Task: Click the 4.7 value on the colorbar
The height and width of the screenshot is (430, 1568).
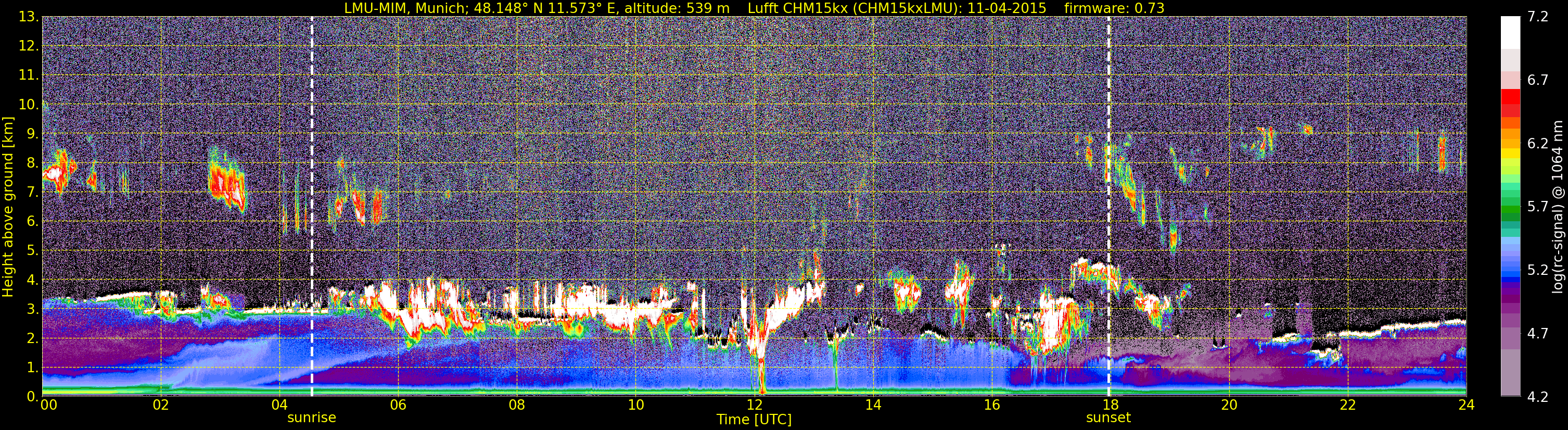Action: (x=1538, y=333)
